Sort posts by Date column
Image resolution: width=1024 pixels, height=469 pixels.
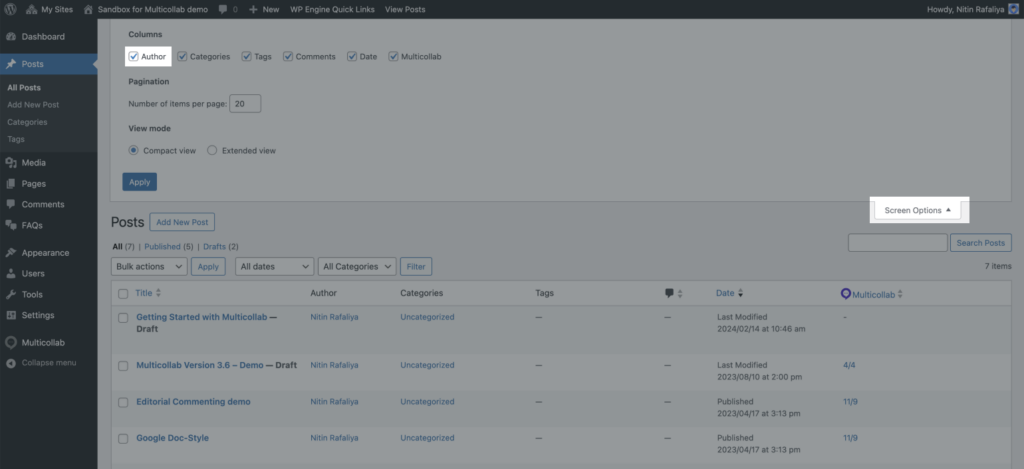(729, 293)
